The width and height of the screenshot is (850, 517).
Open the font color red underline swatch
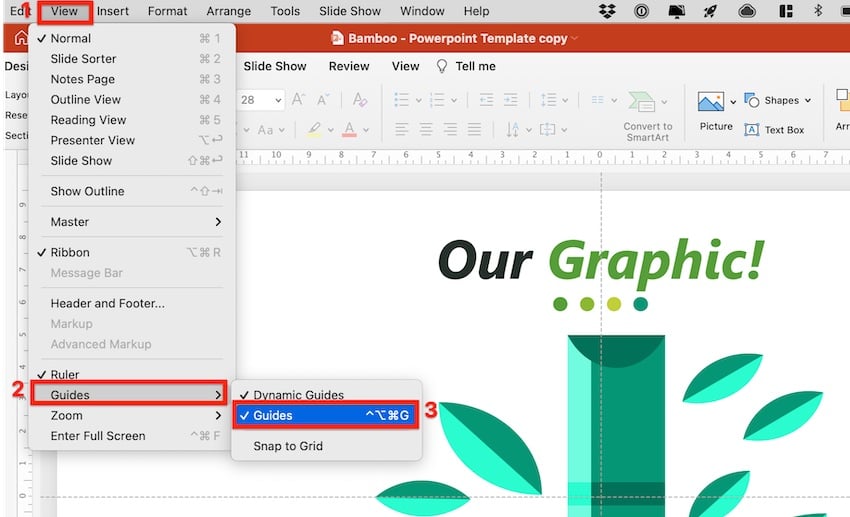pyautogui.click(x=349, y=130)
